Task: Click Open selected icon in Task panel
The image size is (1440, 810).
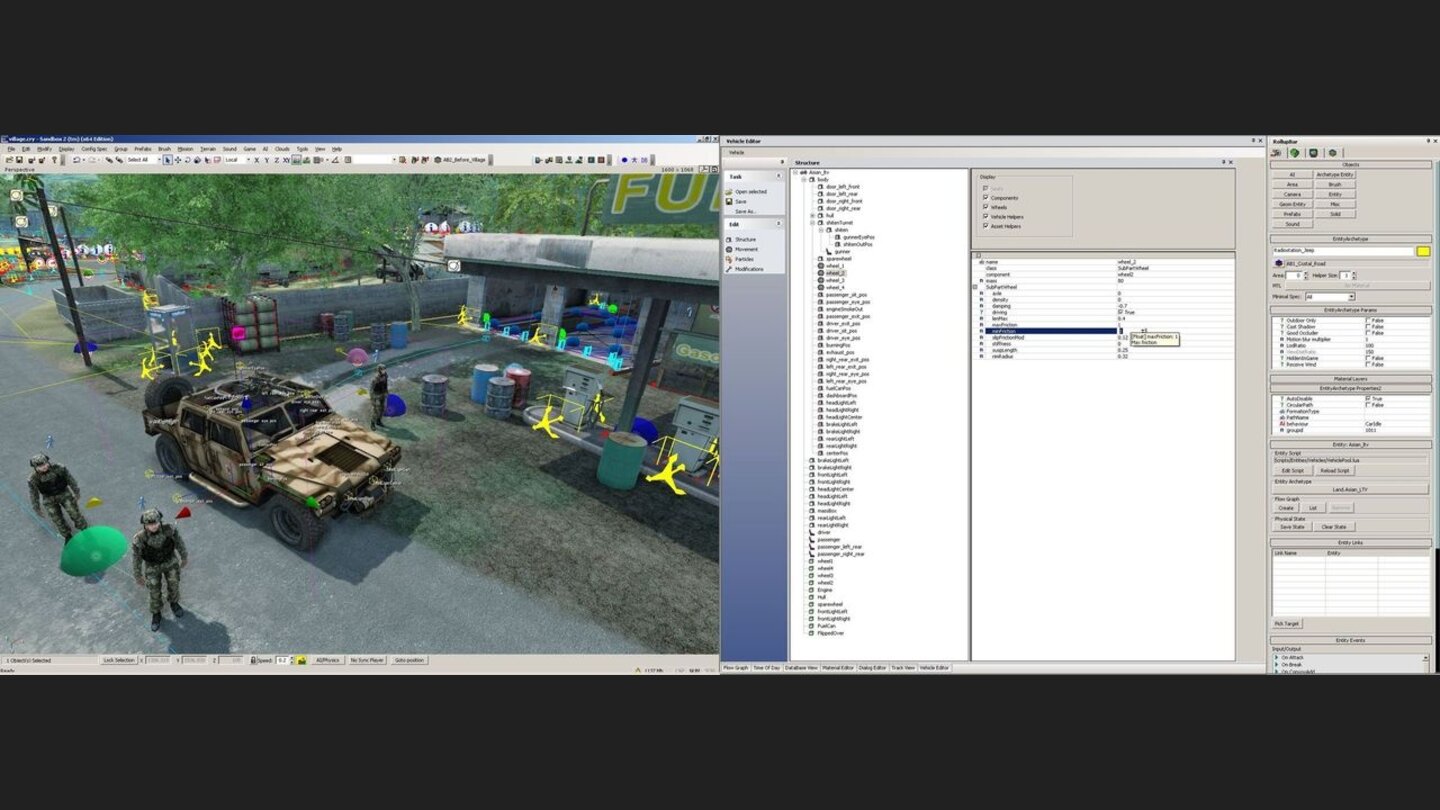Action: pos(729,192)
